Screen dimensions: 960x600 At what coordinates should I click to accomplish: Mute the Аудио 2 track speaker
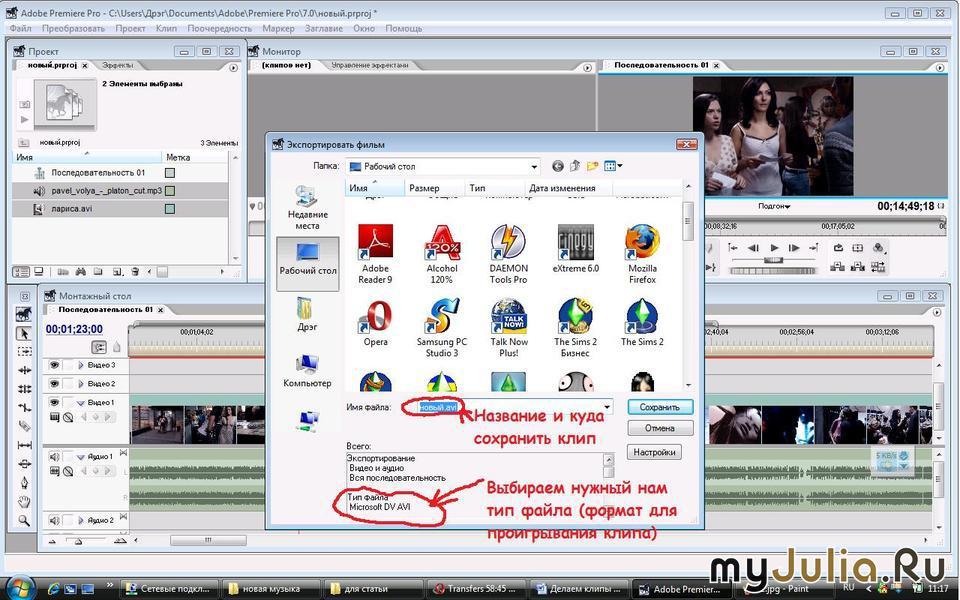pos(54,520)
